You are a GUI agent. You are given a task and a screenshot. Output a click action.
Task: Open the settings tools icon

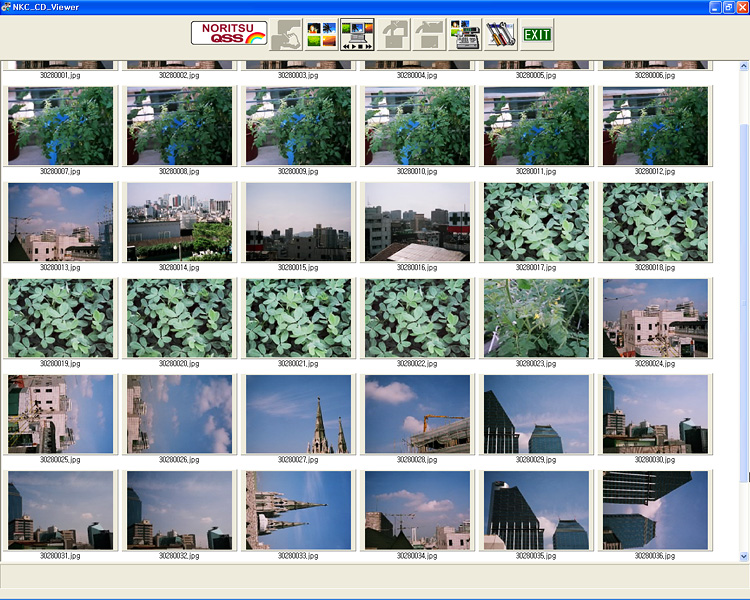(499, 34)
